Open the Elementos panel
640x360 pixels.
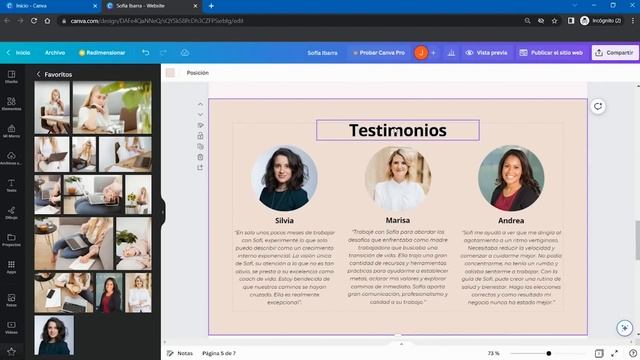click(11, 104)
